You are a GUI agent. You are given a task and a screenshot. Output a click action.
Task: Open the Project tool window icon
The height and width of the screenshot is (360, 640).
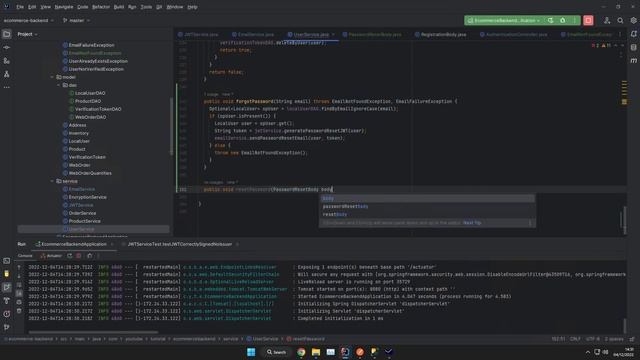(7, 34)
